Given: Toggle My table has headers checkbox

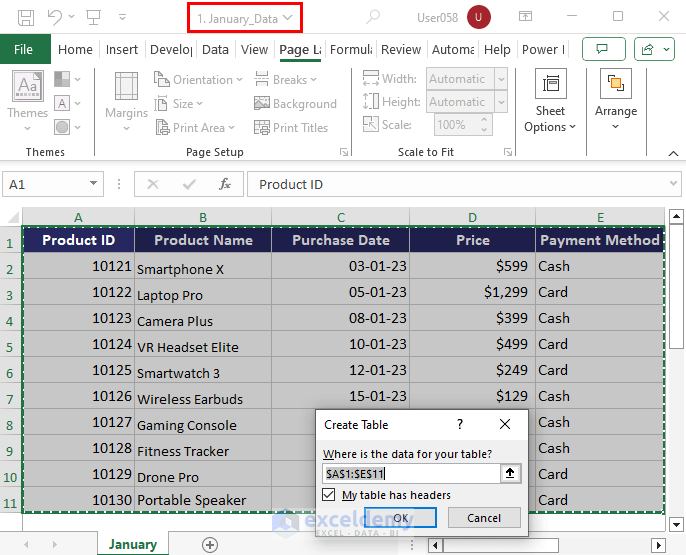Looking at the screenshot, I should (x=329, y=495).
